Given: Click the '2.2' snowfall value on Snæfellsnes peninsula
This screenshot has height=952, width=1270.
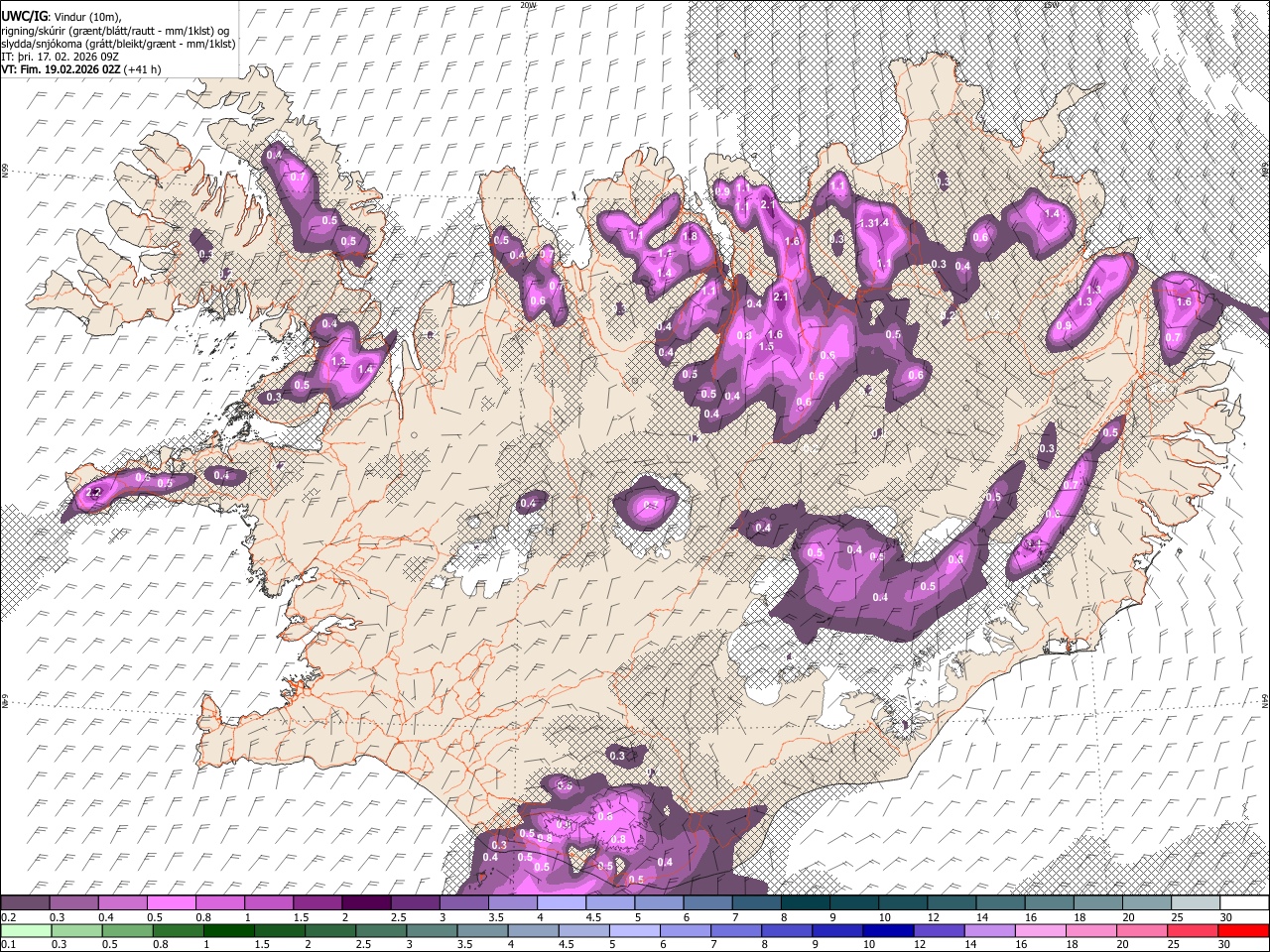Looking at the screenshot, I should coord(95,493).
